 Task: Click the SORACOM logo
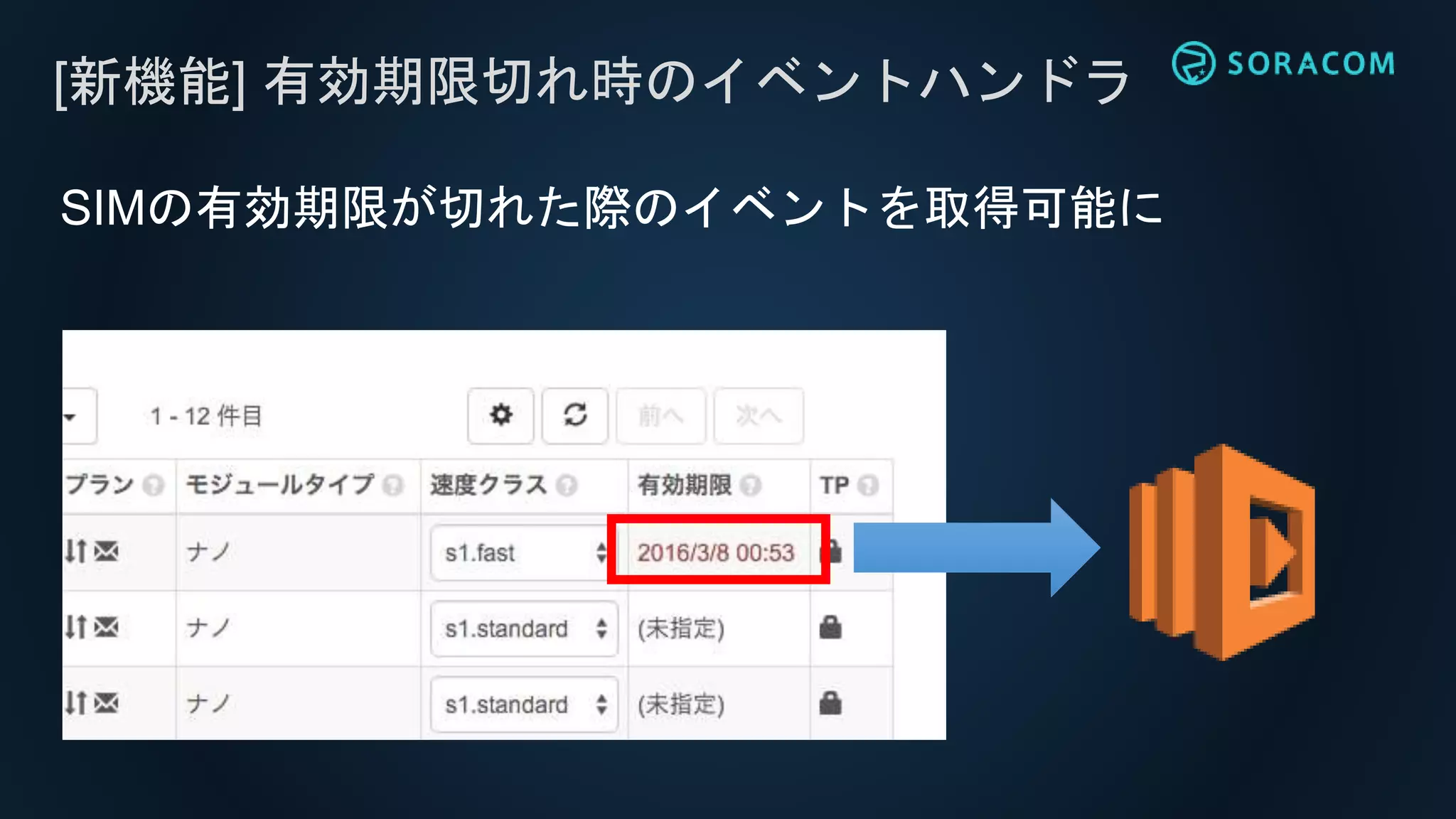click(x=1283, y=63)
